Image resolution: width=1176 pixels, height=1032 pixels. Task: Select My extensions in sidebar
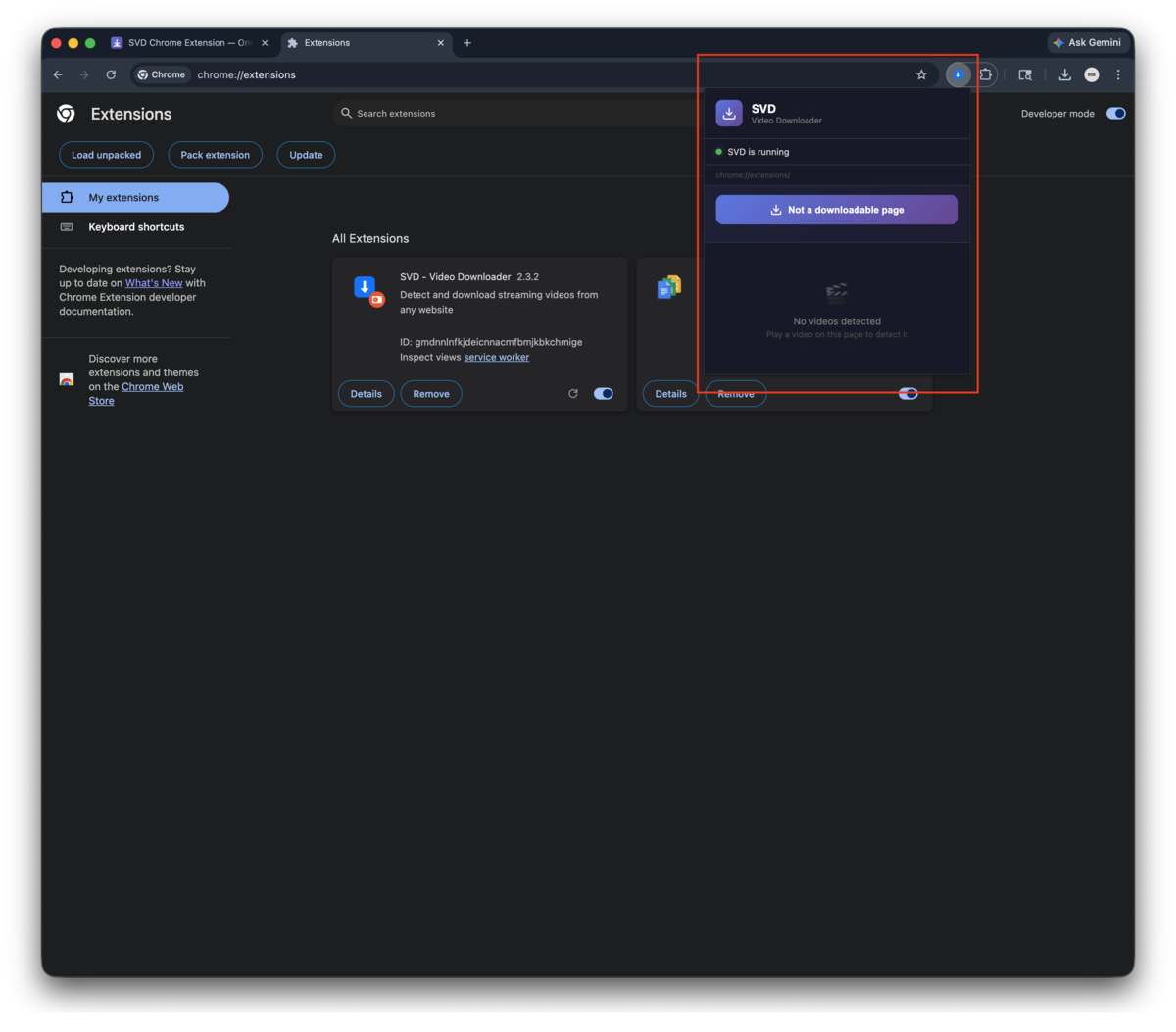pyautogui.click(x=135, y=198)
